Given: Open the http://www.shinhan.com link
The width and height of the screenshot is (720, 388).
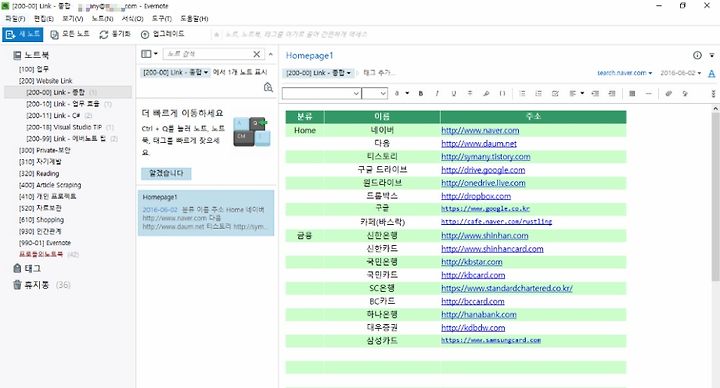Looking at the screenshot, I should 484,236.
